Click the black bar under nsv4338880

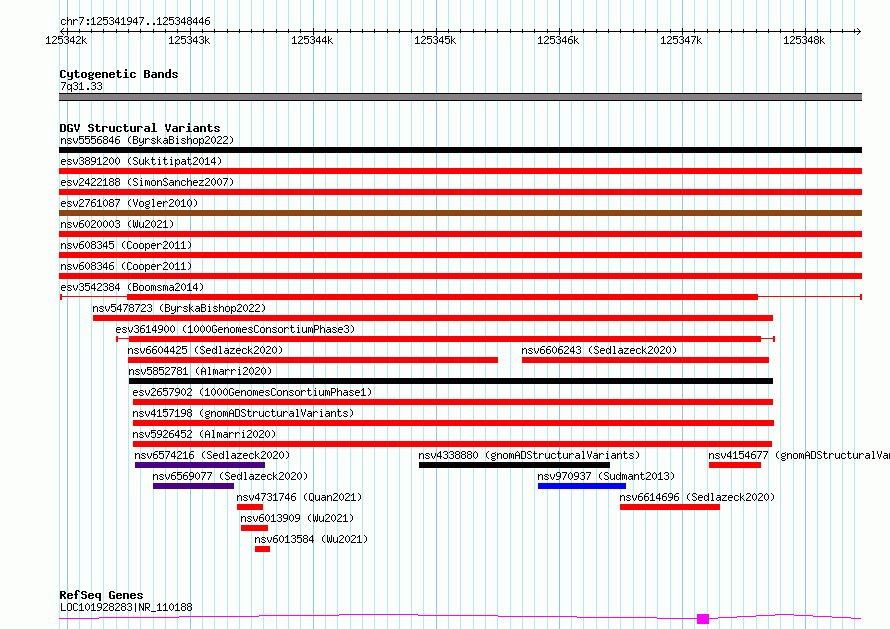coord(514,466)
